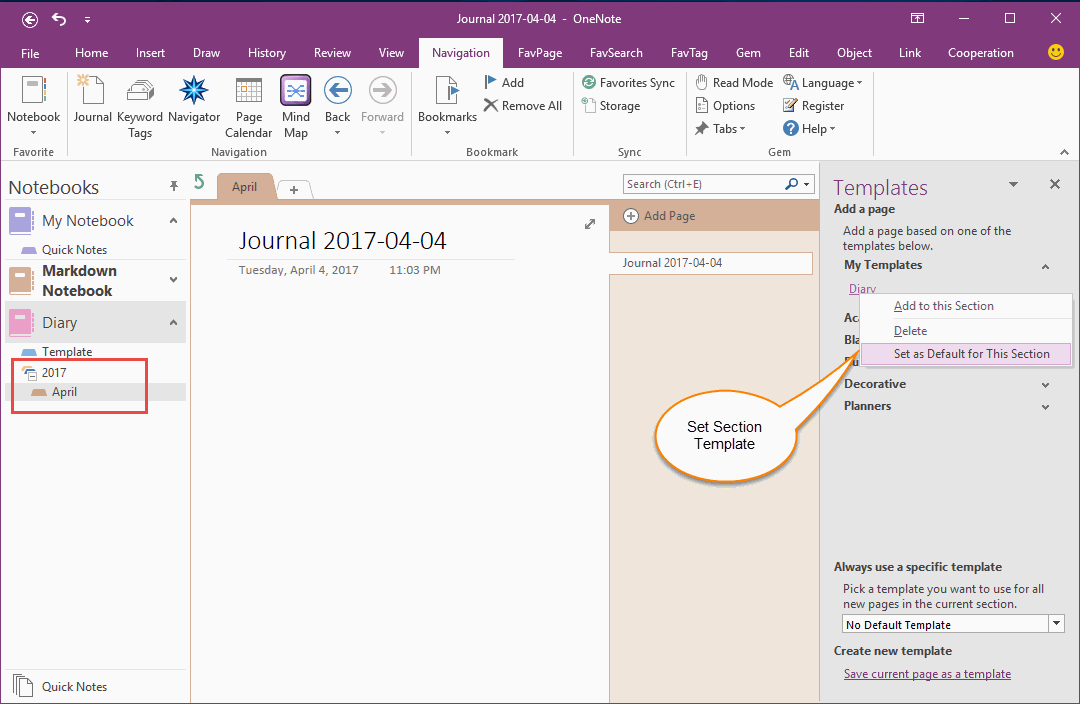Open the Help dropdown
Viewport: 1080px width, 704px height.
tap(809, 128)
